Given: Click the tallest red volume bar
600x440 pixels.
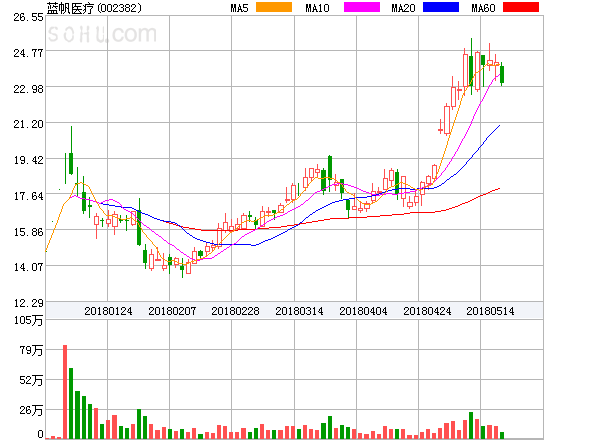Looking at the screenshot, I should click(x=65, y=391).
